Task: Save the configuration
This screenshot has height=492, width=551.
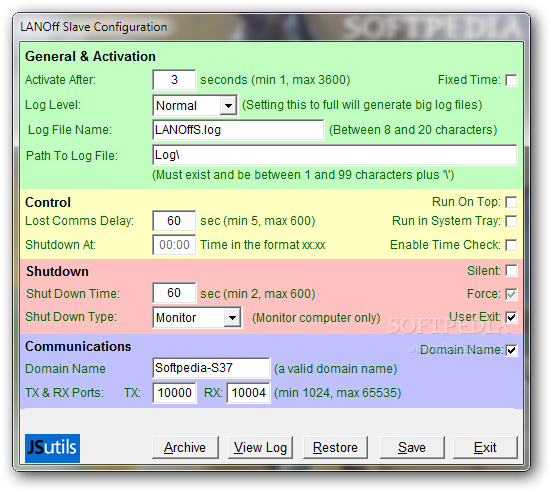Action: coord(412,448)
